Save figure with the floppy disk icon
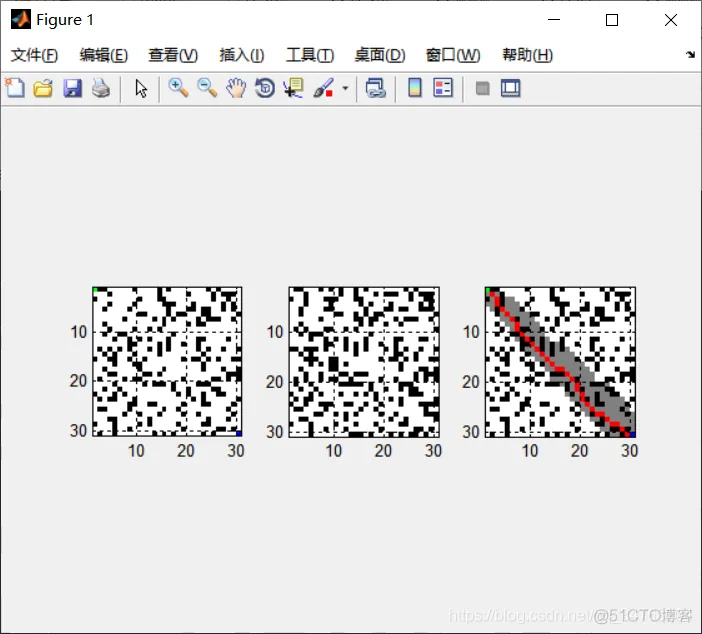Screen dimensions: 702x634 tap(72, 88)
